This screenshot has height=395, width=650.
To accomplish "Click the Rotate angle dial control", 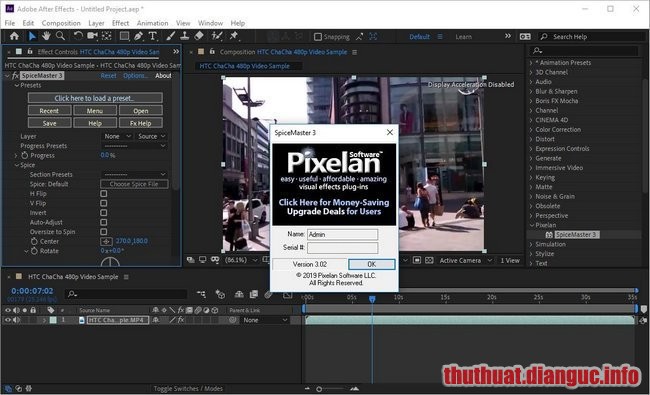I will pyautogui.click(x=110, y=262).
